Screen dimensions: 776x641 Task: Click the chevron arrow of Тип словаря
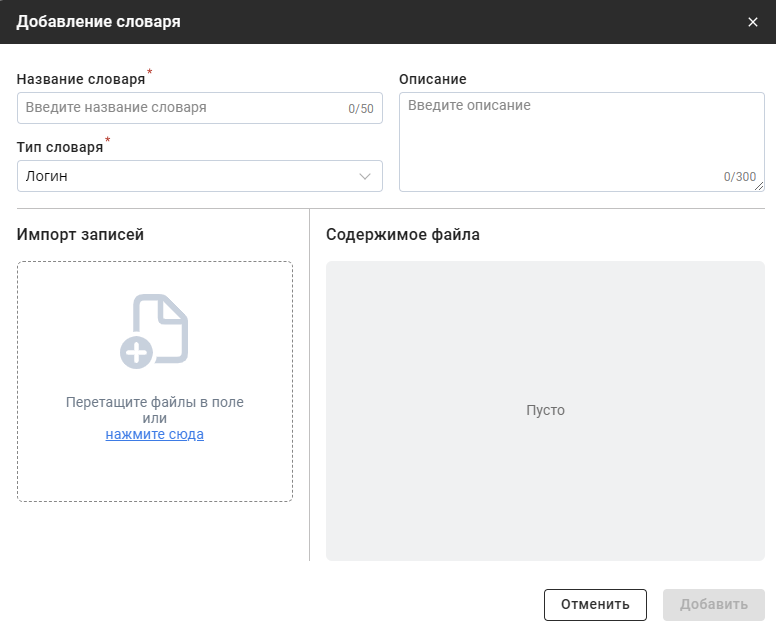[x=365, y=176]
